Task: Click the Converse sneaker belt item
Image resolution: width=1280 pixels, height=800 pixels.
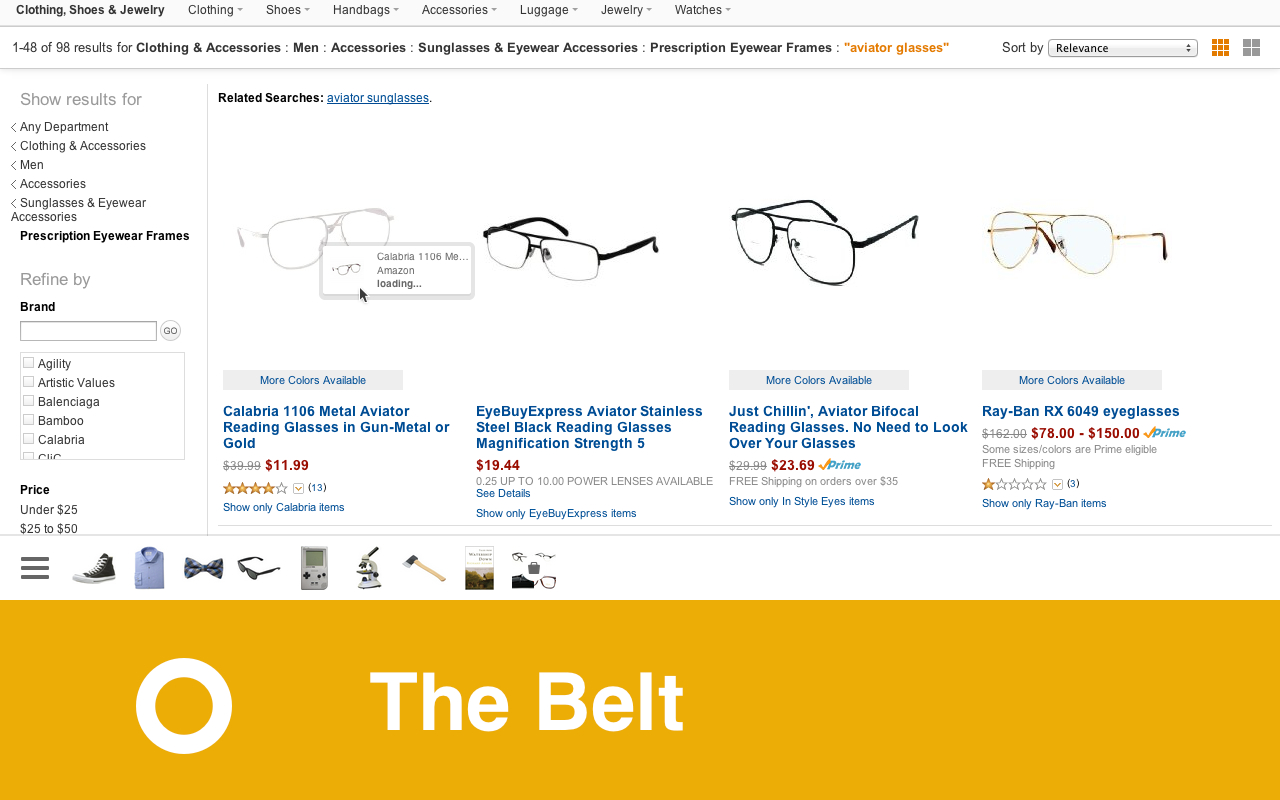Action: [x=94, y=568]
